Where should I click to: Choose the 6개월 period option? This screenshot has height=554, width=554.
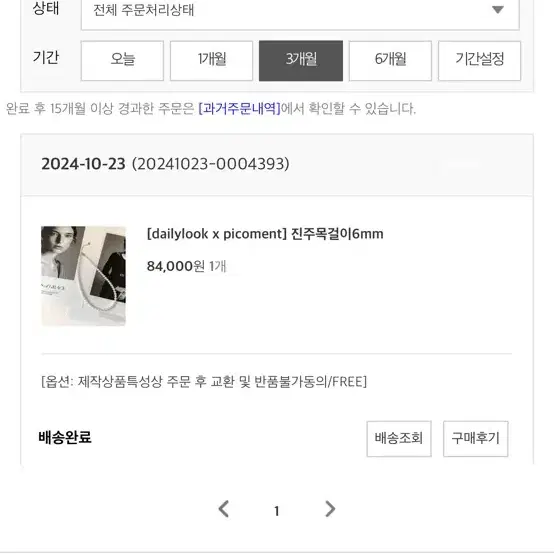(x=390, y=61)
